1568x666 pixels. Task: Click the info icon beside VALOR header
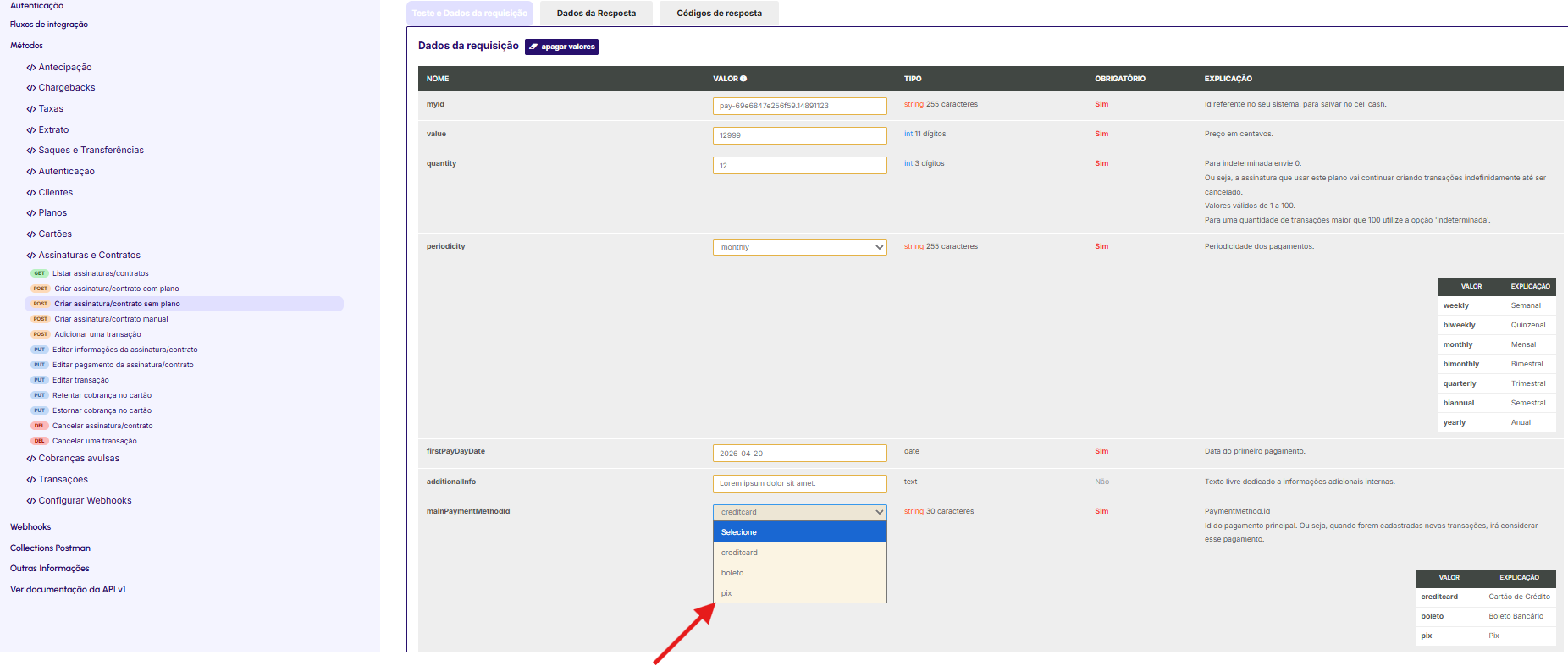[743, 79]
